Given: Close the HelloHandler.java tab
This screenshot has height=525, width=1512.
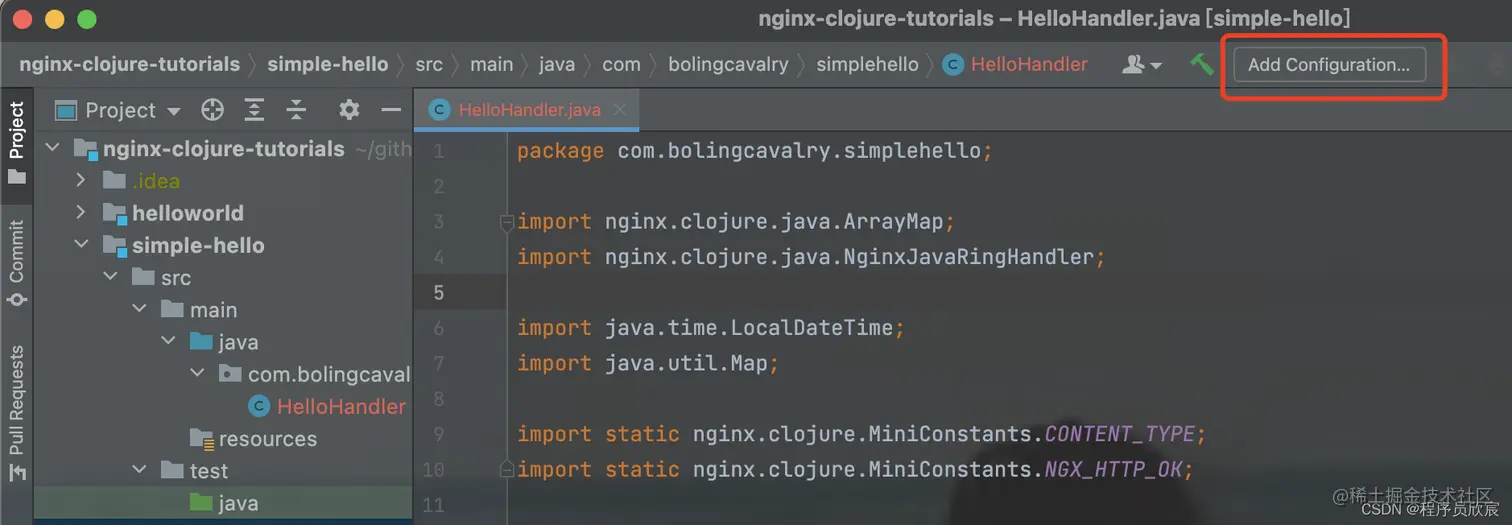Looking at the screenshot, I should 621,110.
